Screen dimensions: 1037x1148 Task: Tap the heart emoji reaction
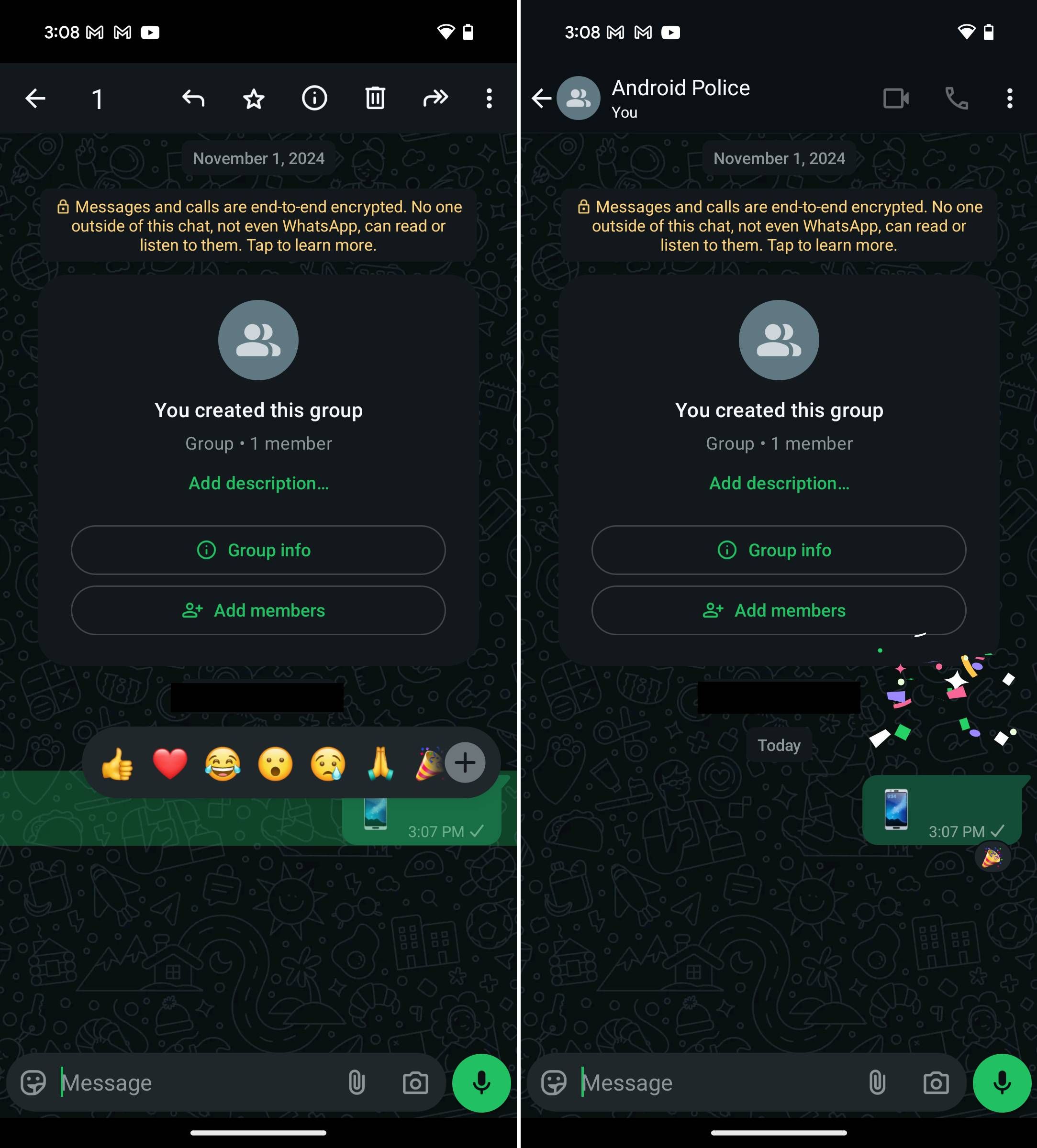pyautogui.click(x=171, y=762)
